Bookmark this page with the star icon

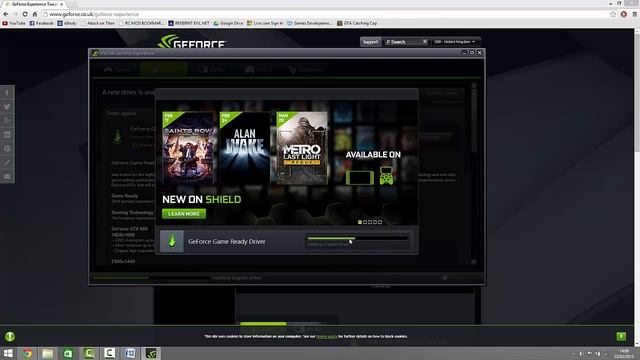613,14
